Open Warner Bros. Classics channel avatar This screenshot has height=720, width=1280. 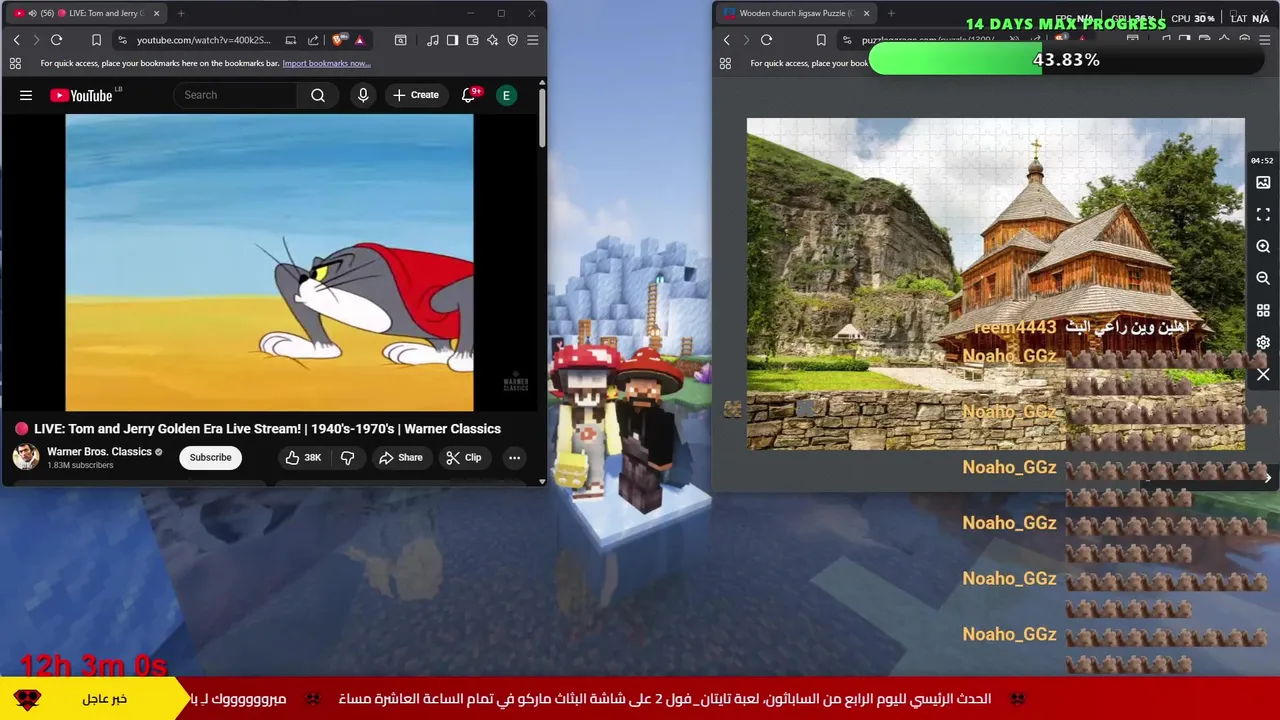(26, 457)
